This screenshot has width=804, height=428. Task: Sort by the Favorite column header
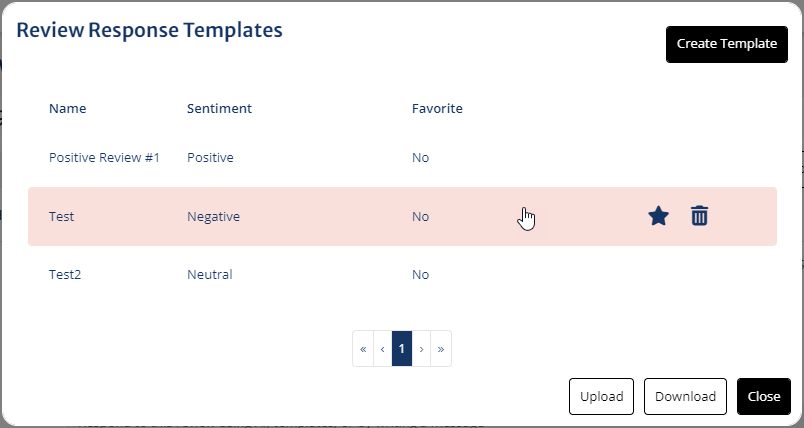(437, 108)
